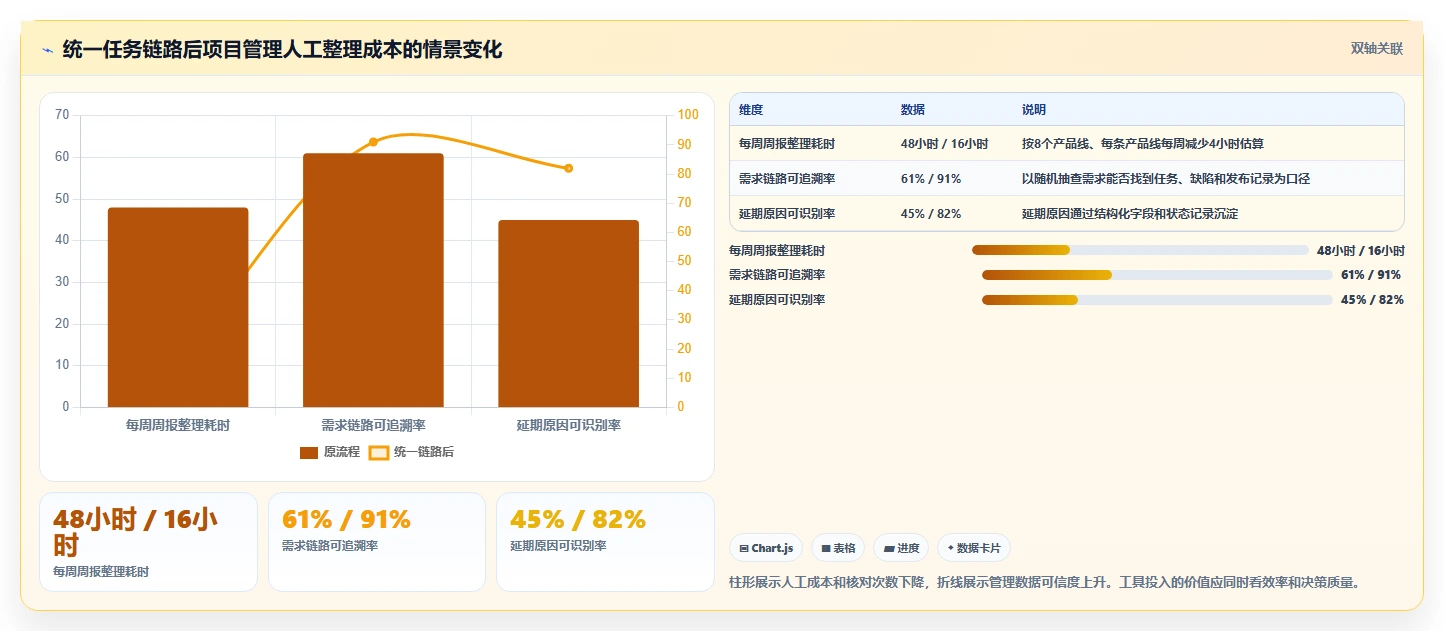Click the line point above 需求链路可追溯率 bar
This screenshot has height=631, width=1444.
[x=373, y=142]
